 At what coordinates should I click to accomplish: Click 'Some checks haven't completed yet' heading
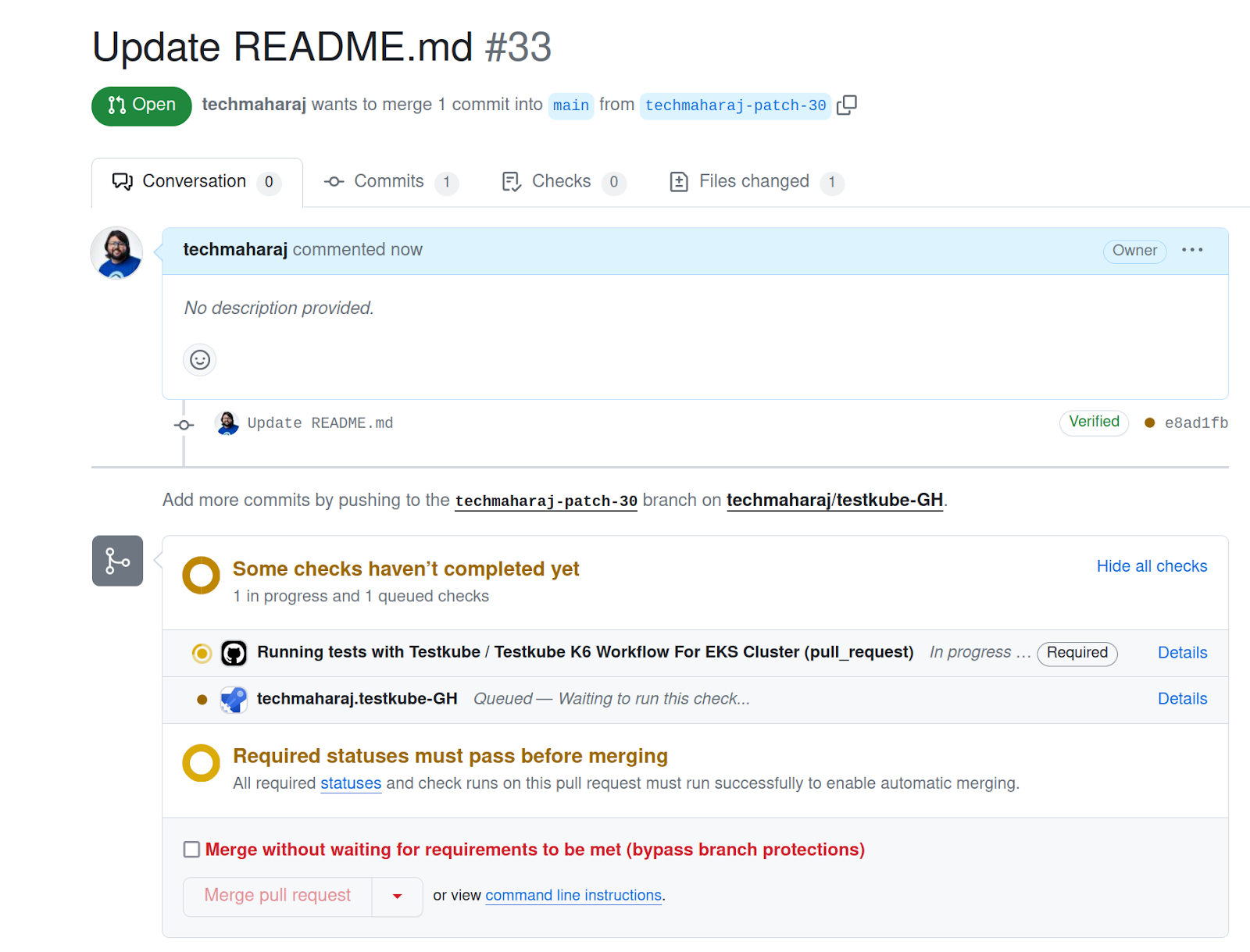(406, 569)
